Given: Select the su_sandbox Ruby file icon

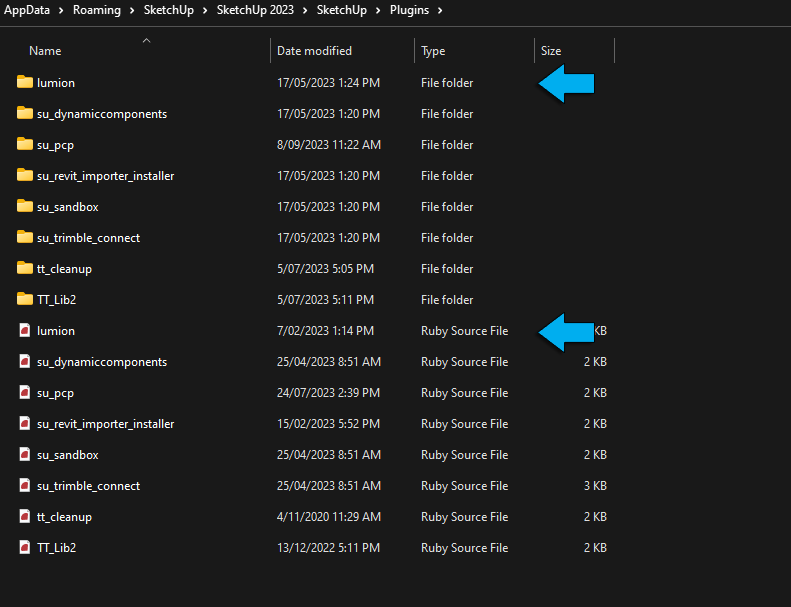Looking at the screenshot, I should click(x=25, y=454).
